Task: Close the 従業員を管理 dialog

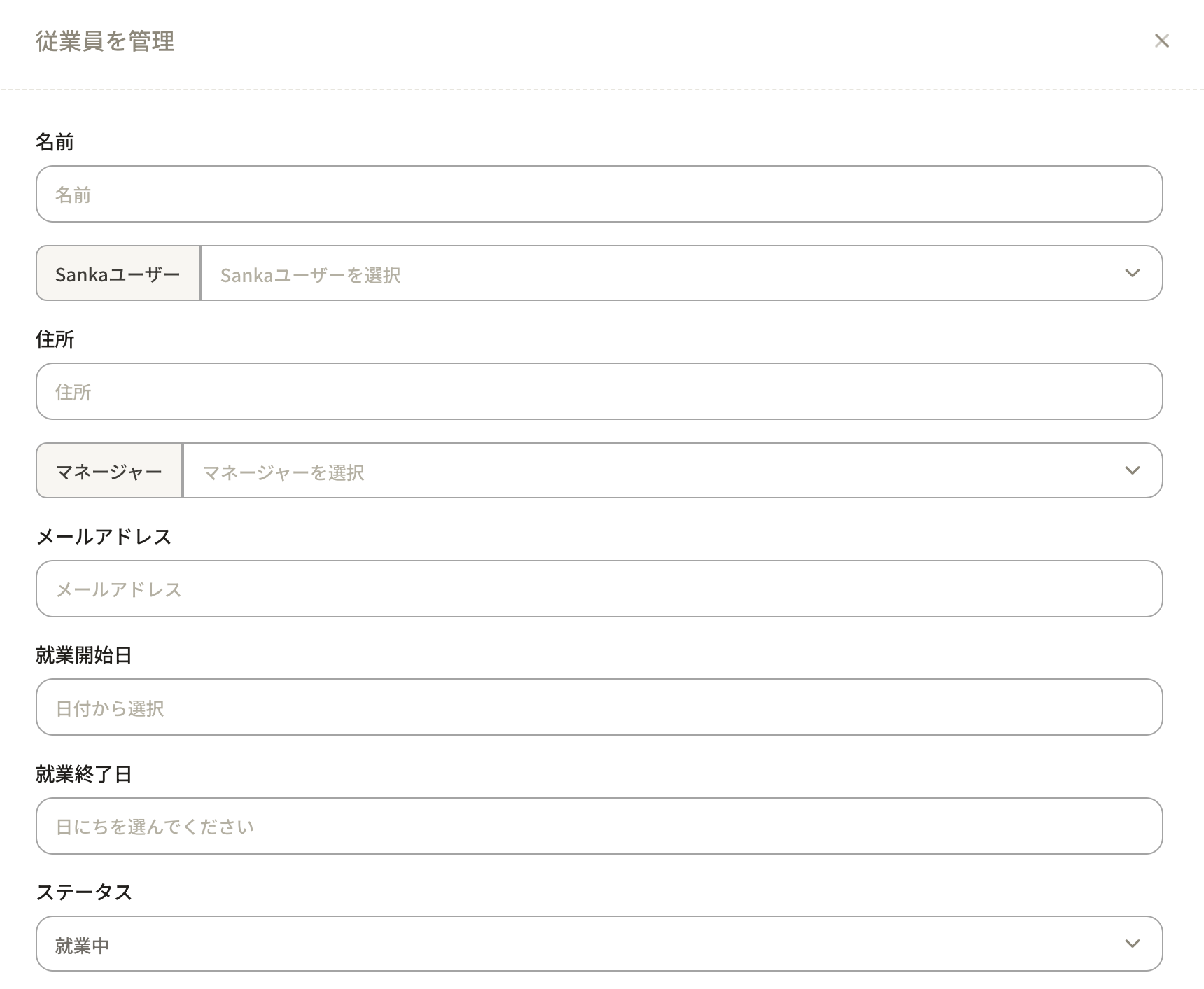Action: pyautogui.click(x=1162, y=41)
